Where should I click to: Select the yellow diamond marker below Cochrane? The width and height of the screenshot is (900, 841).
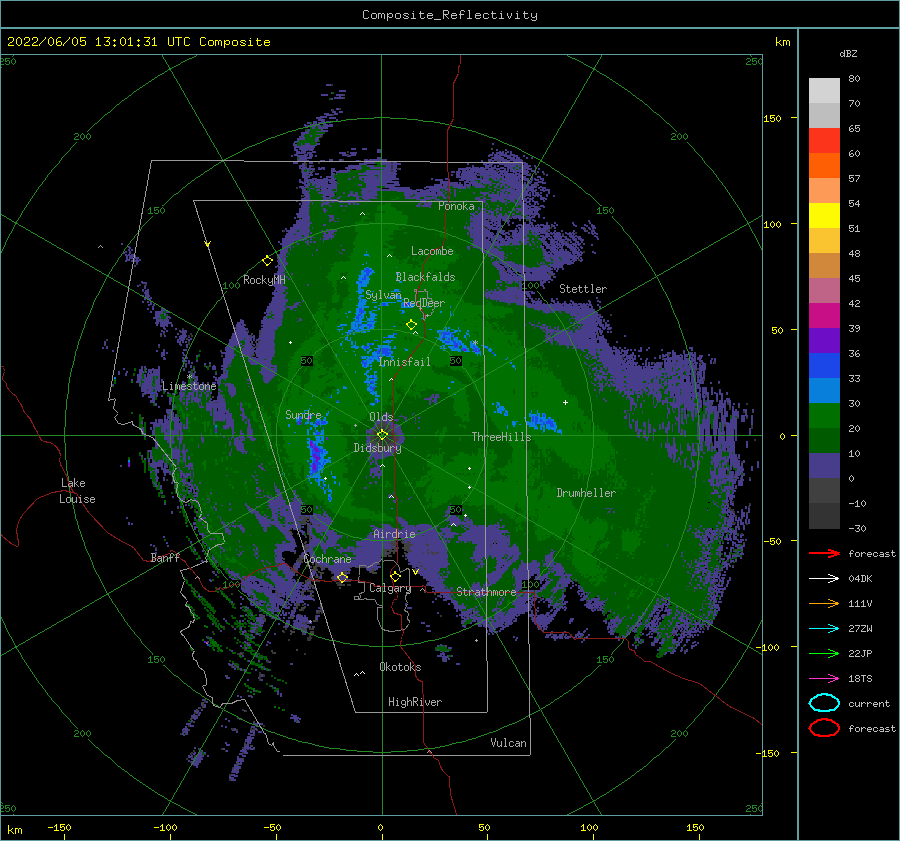point(342,577)
